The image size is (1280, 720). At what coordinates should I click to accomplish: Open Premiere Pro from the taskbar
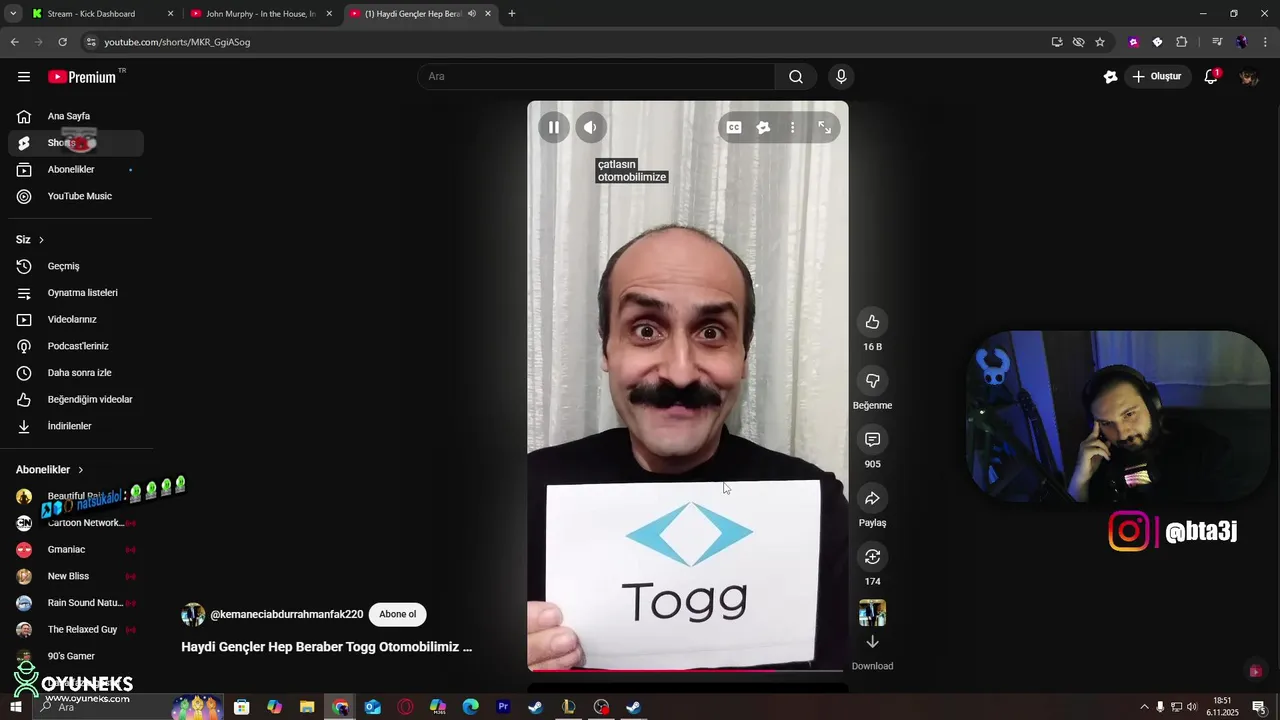tap(503, 707)
